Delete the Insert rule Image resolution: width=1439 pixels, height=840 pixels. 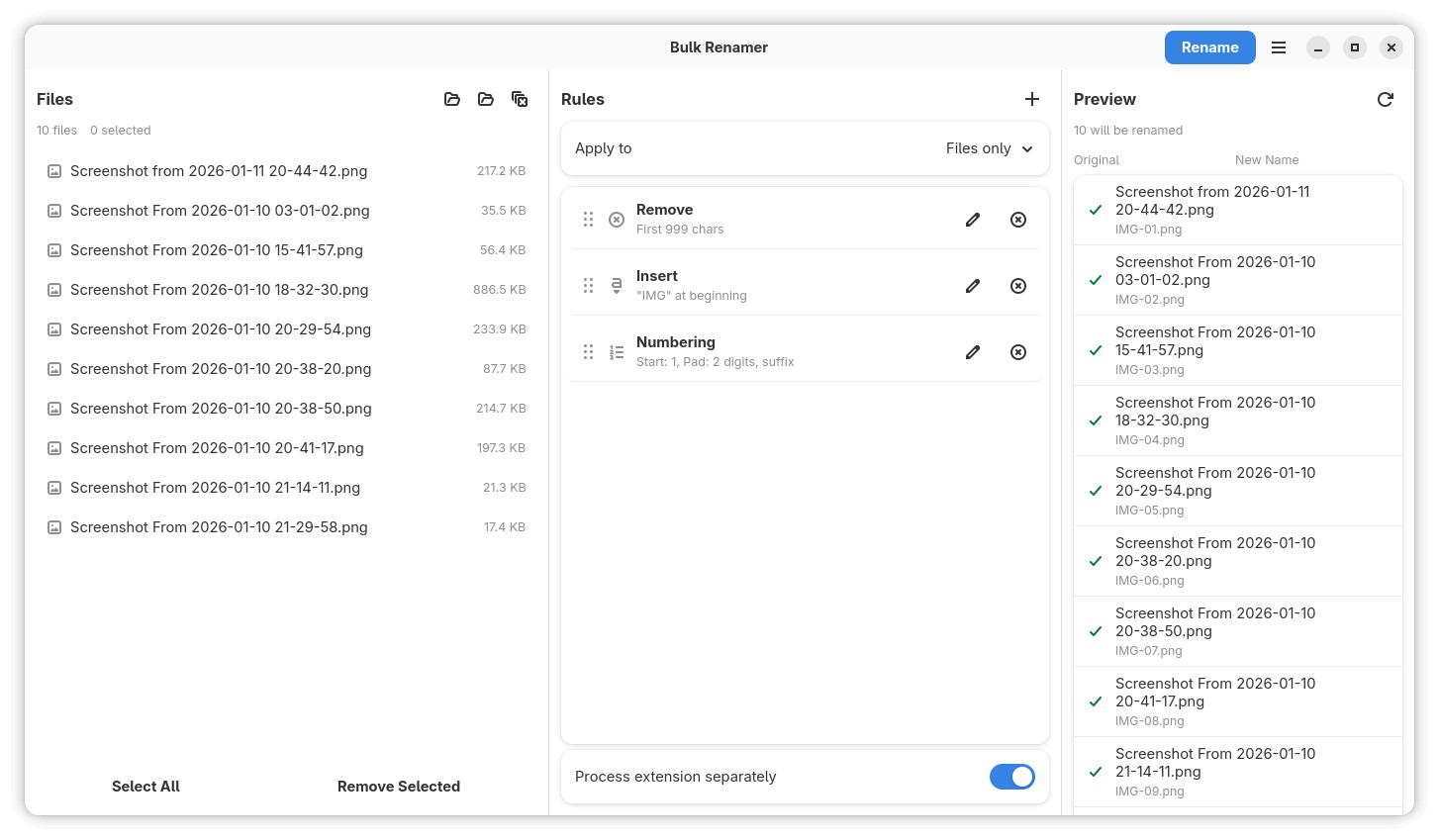click(x=1018, y=286)
